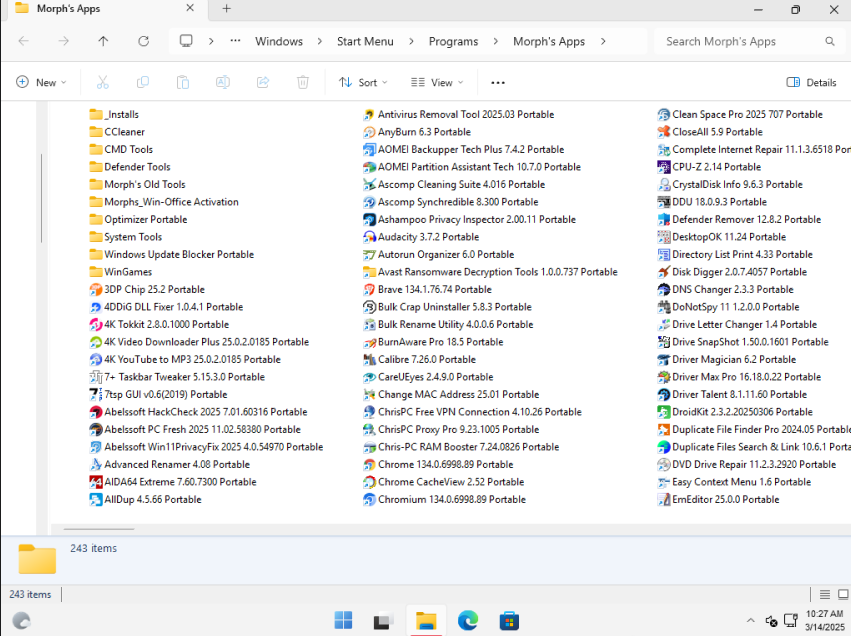Image resolution: width=851 pixels, height=636 pixels.
Task: Show hidden breadcrumb path via ellipsis
Action: [235, 41]
